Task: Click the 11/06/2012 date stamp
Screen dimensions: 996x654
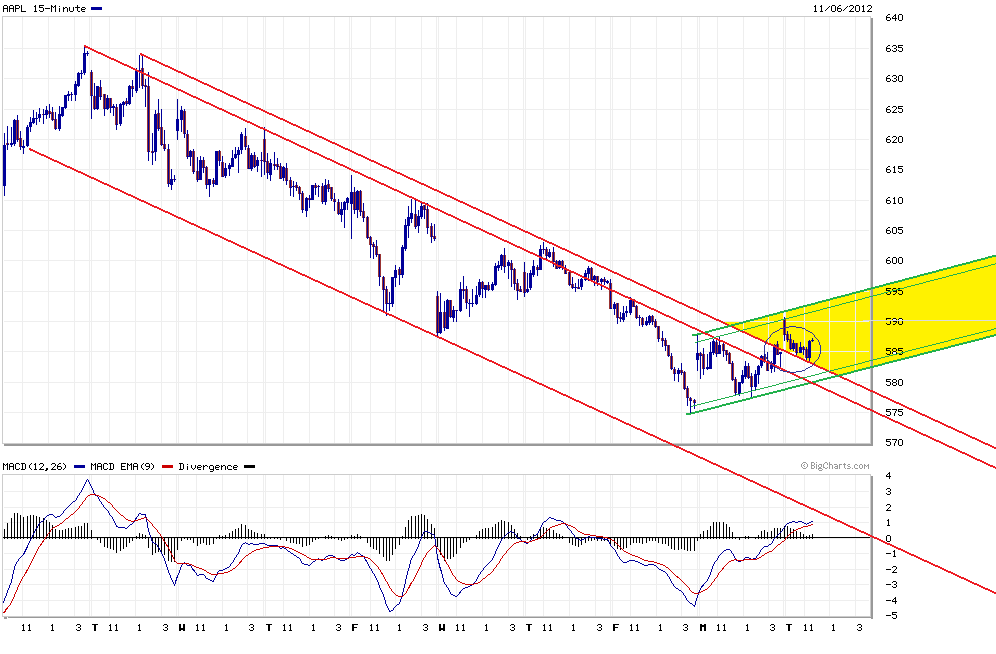Action: point(842,7)
